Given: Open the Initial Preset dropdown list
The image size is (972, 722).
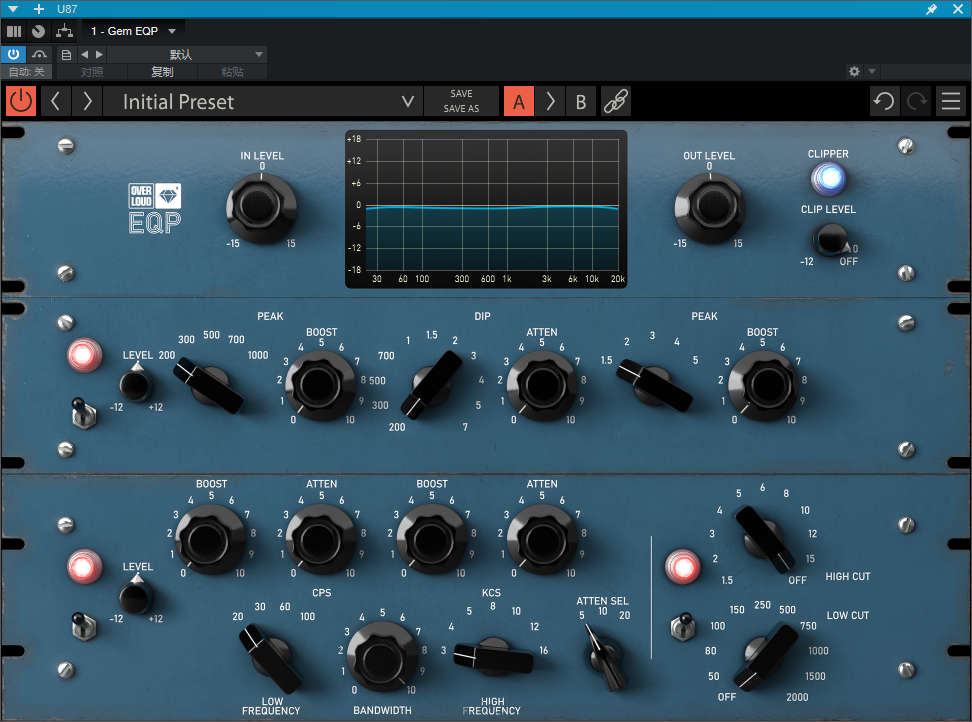Looking at the screenshot, I should pos(263,101).
